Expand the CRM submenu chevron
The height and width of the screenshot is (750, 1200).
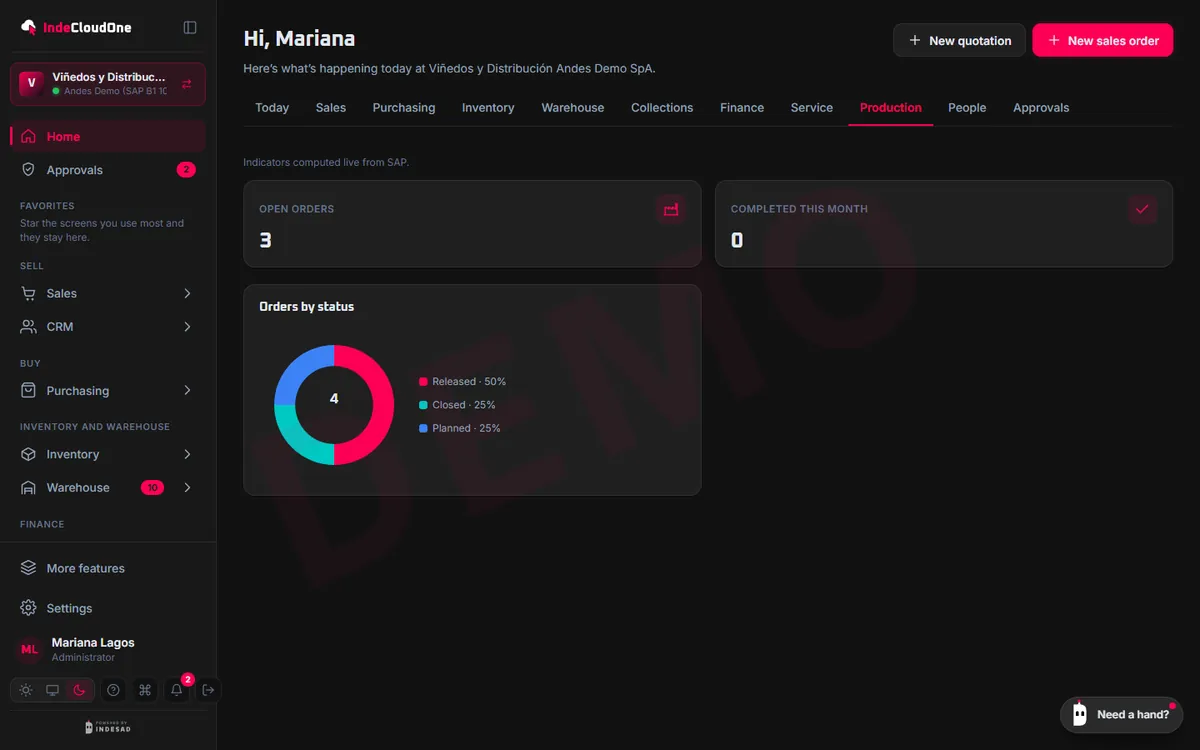(x=187, y=327)
